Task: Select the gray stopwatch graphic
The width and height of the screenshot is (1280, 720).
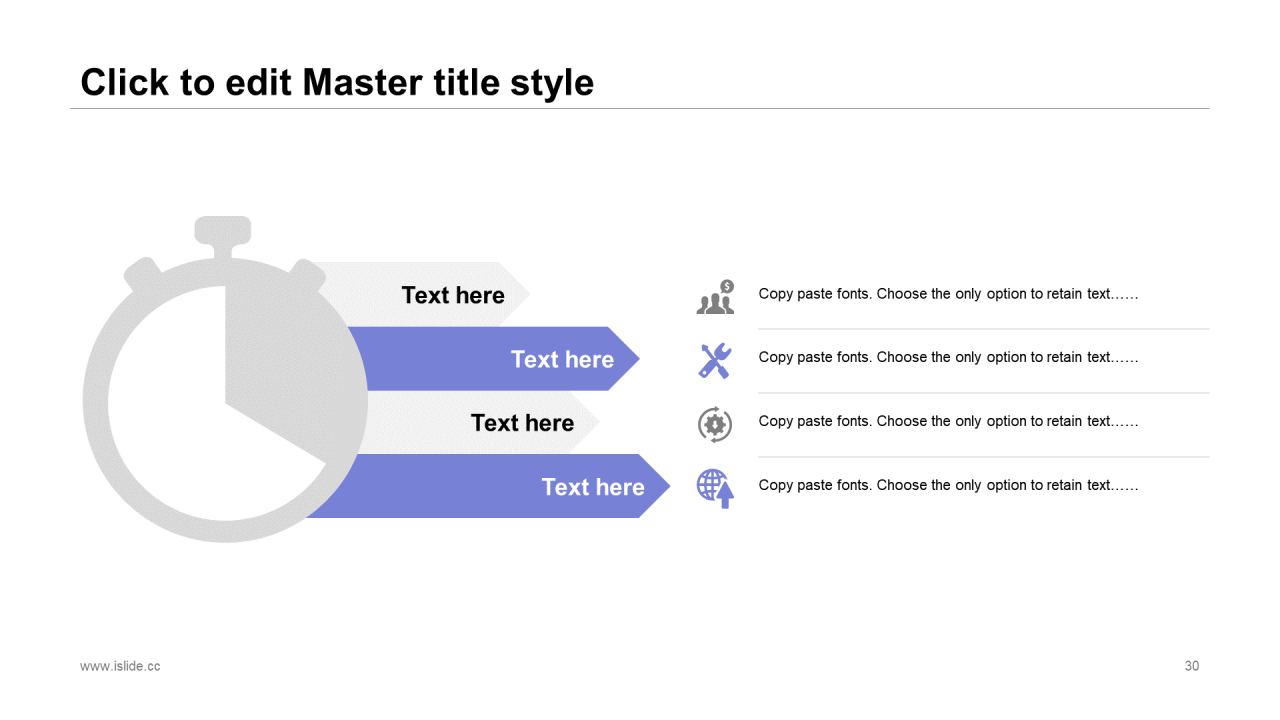Action: (x=225, y=379)
